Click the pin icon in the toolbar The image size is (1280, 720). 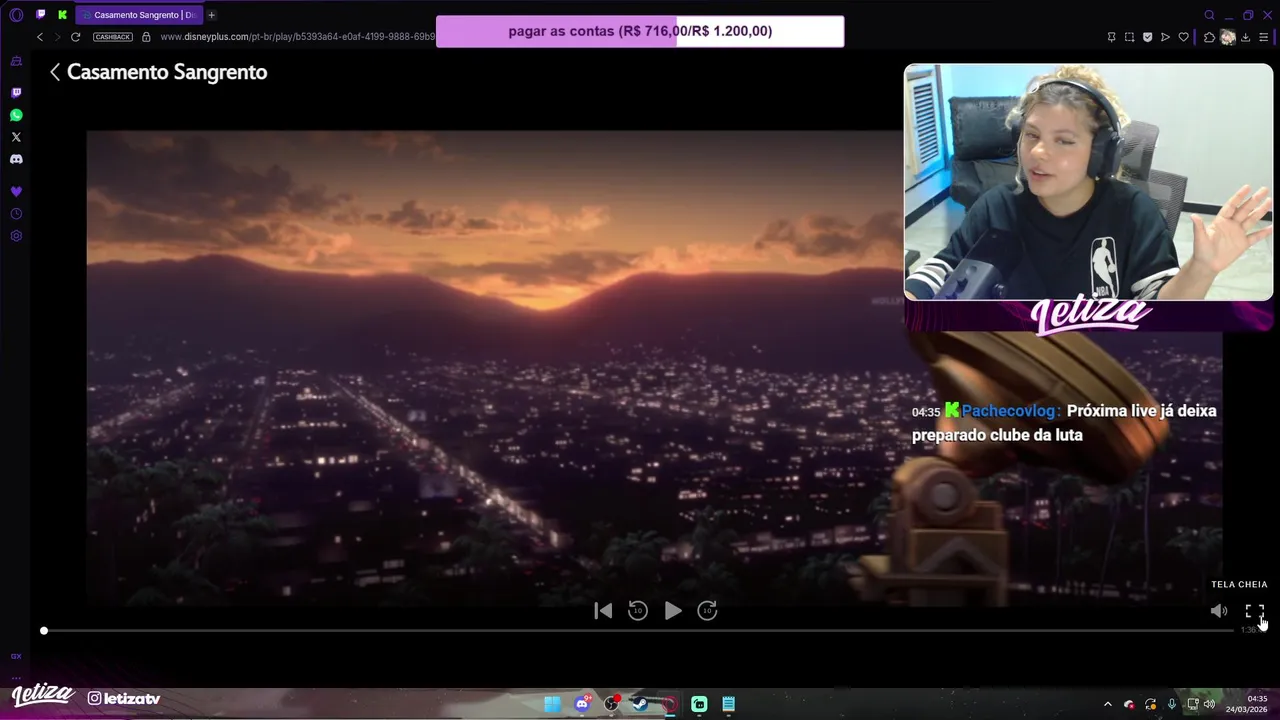(x=1111, y=37)
